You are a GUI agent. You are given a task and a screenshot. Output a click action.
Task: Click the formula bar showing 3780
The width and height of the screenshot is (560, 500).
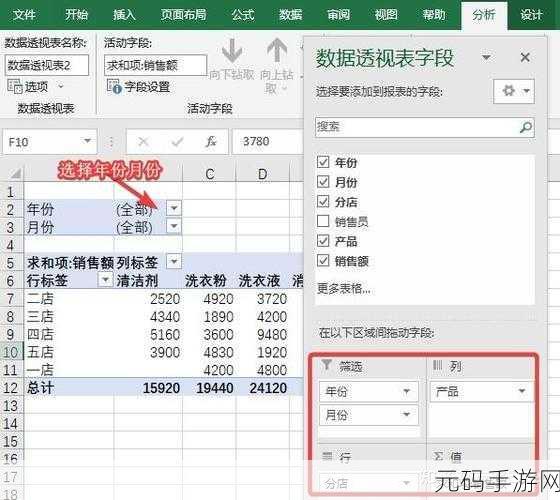point(268,142)
